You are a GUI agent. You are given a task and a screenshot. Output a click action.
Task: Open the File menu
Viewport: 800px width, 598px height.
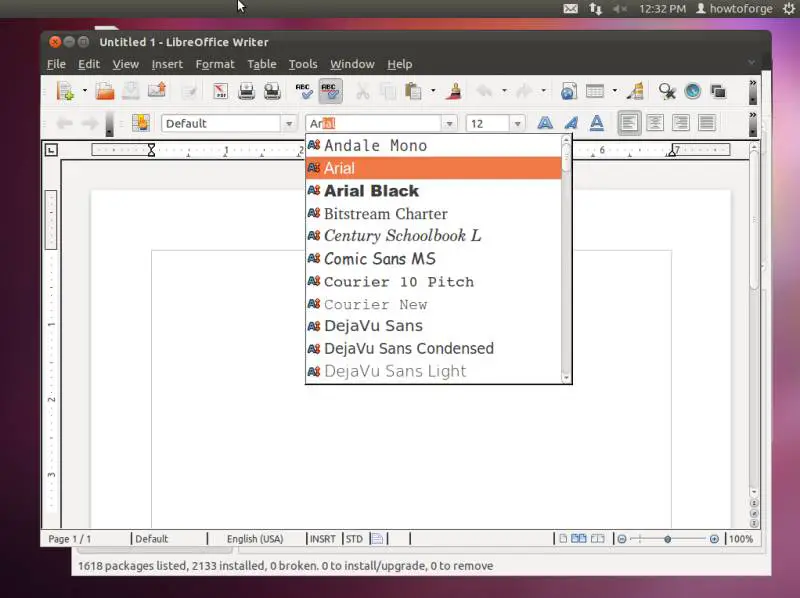point(56,64)
